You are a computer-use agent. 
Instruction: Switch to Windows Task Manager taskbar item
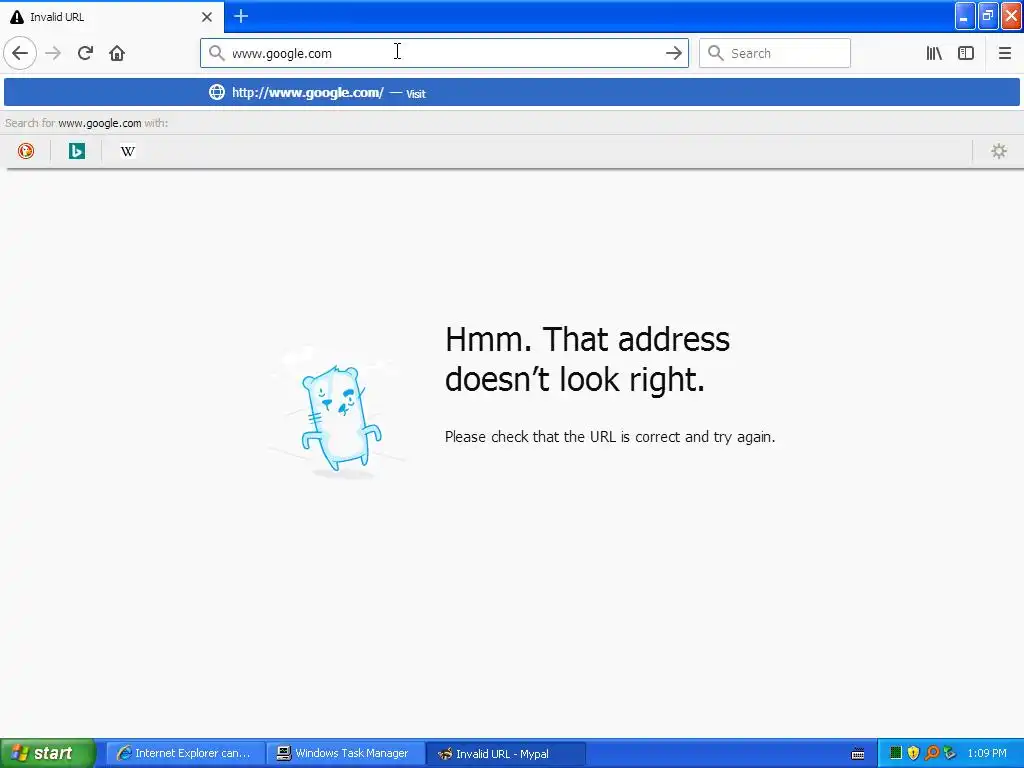345,754
